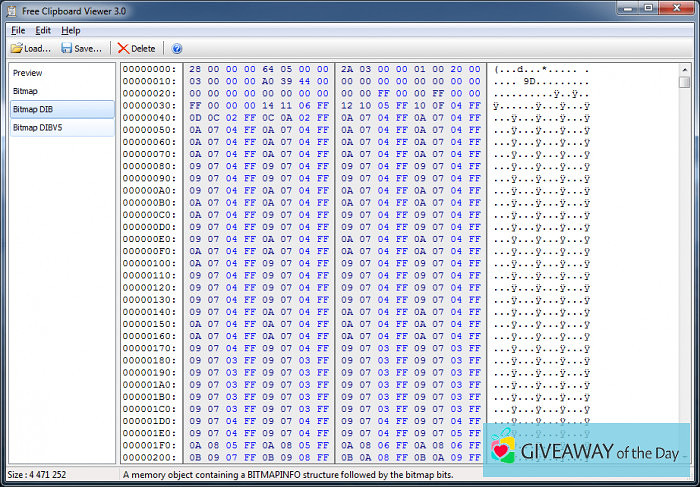This screenshot has width=700, height=487.
Task: Click offset 00000200: row label
Action: point(150,458)
